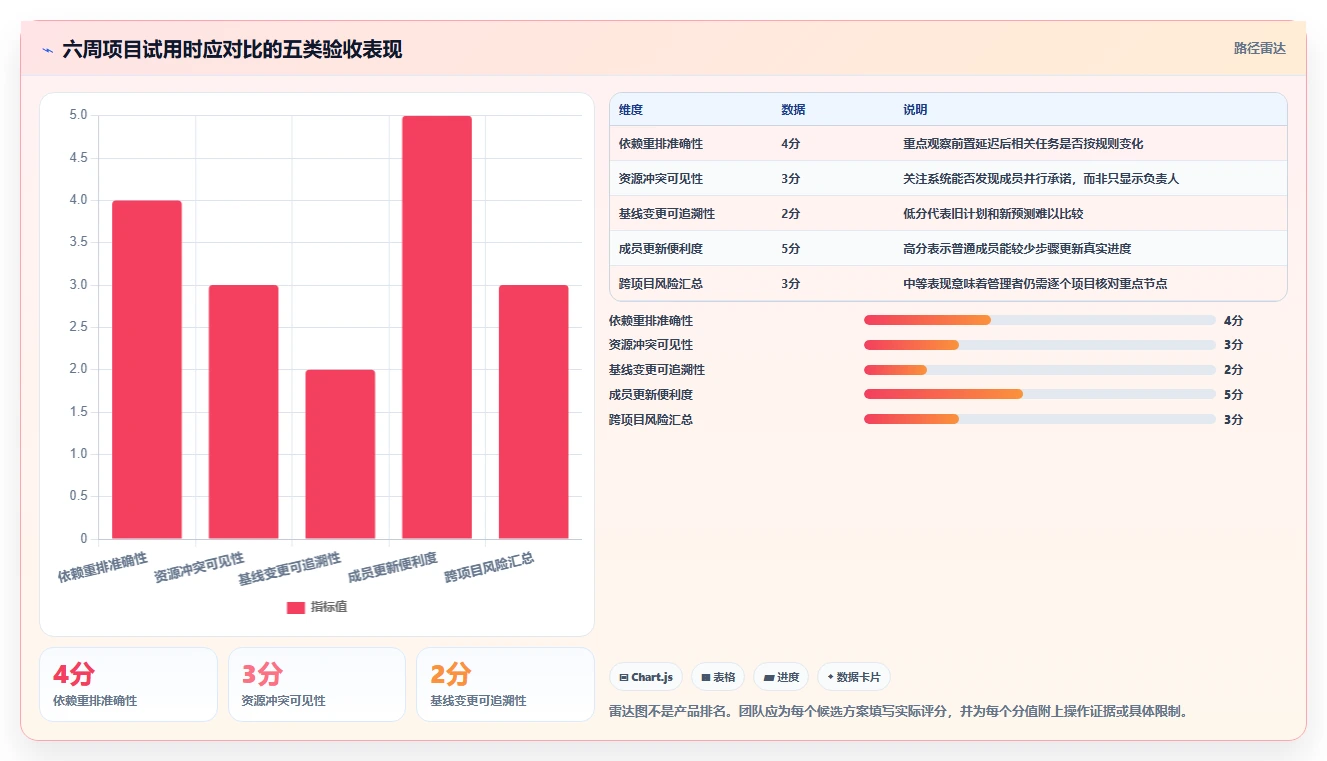This screenshot has width=1327, height=761.
Task: Click the description 低分代表旧计划和新预测难以比较
Action: click(993, 214)
